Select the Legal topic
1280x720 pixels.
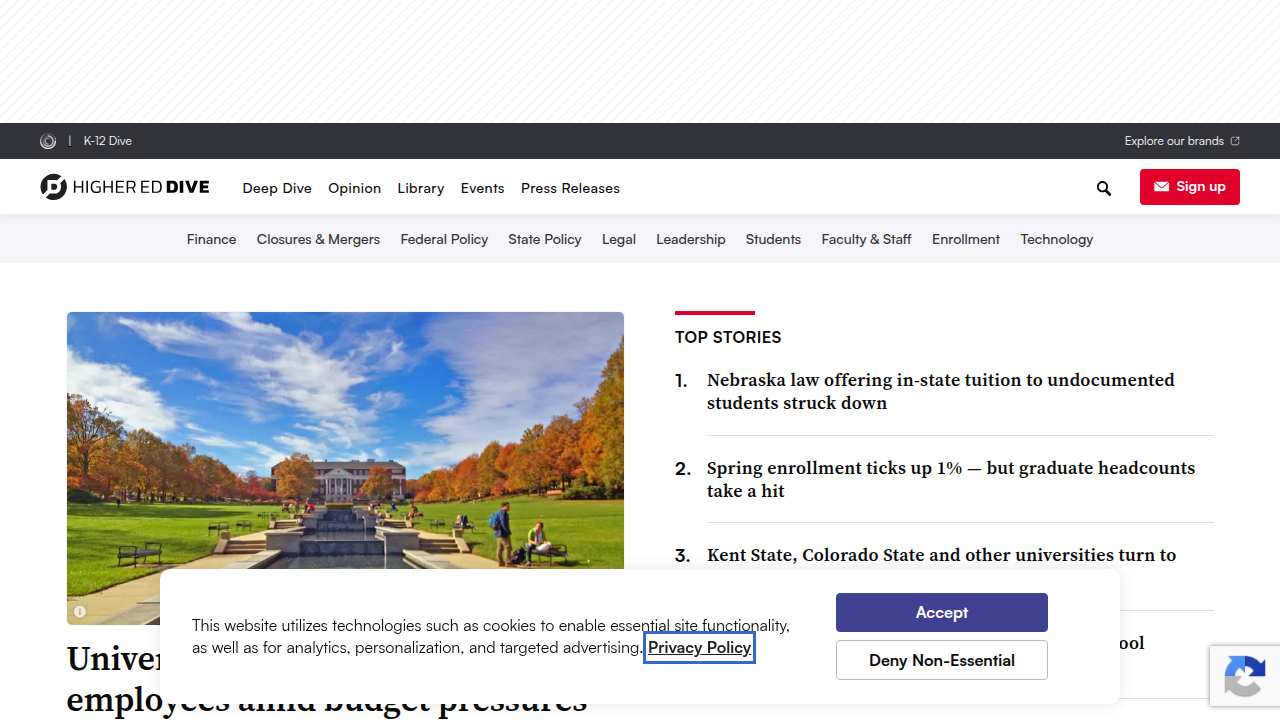pos(619,239)
